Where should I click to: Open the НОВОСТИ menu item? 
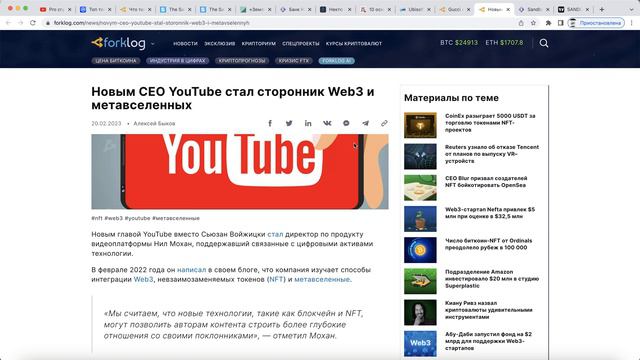point(185,43)
